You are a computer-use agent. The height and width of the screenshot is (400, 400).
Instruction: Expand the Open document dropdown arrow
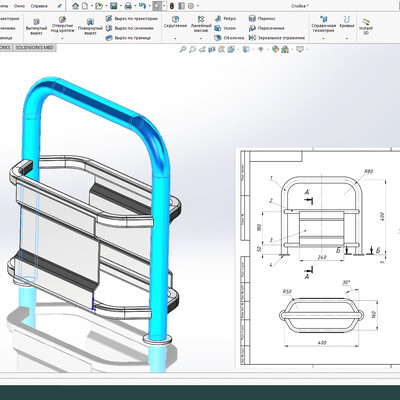pyautogui.click(x=105, y=6)
